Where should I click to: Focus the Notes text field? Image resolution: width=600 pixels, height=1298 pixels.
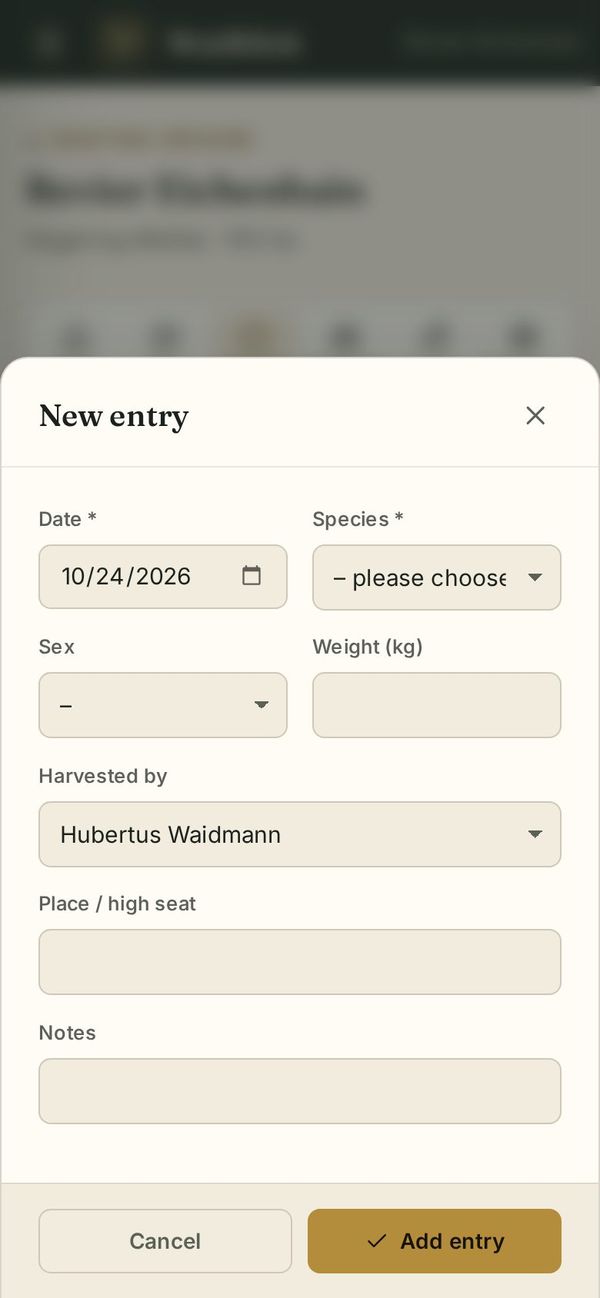coord(300,1091)
